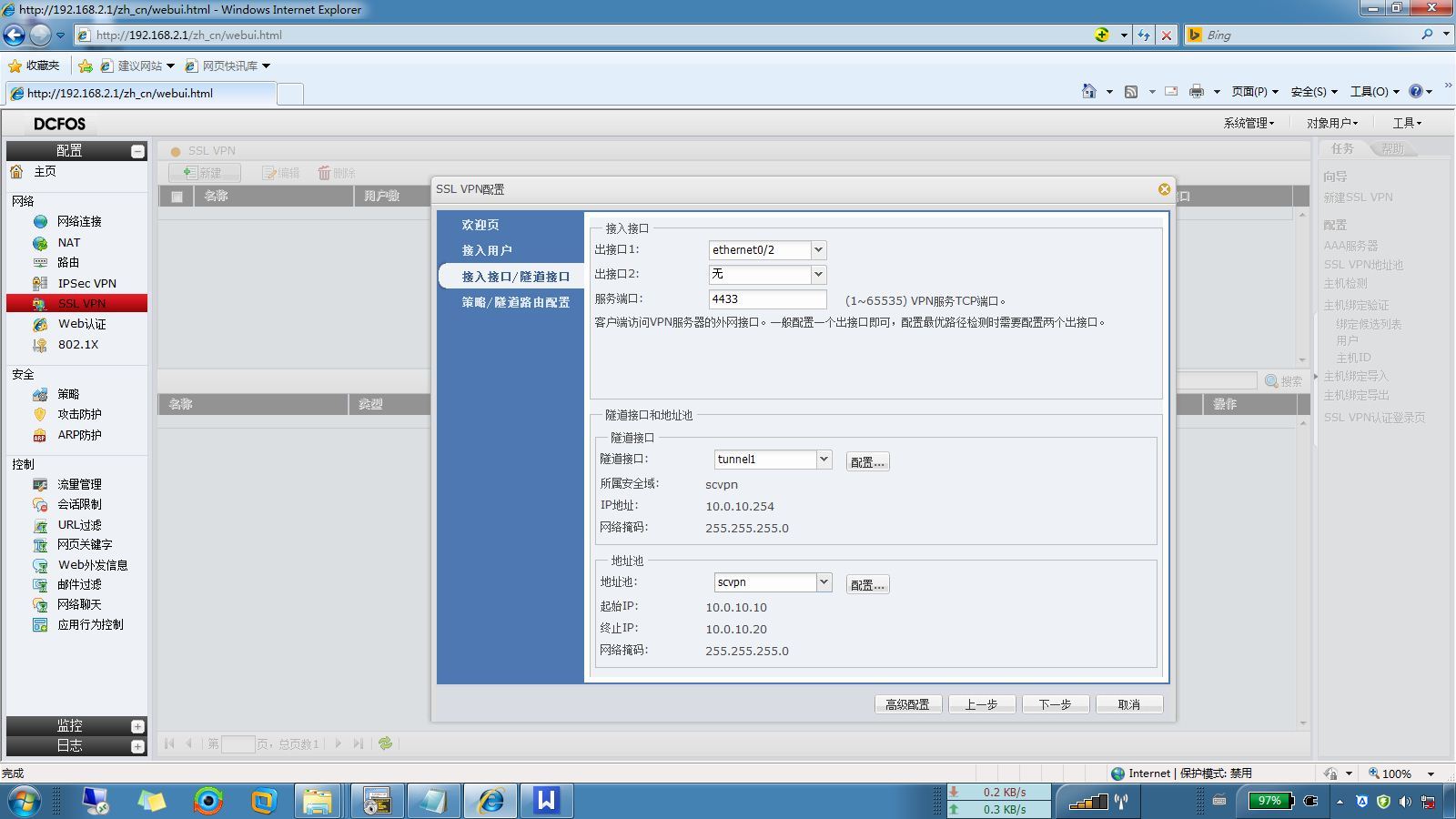1456x819 pixels.
Task: Open the IE 安全(S) menu
Action: (x=1314, y=91)
